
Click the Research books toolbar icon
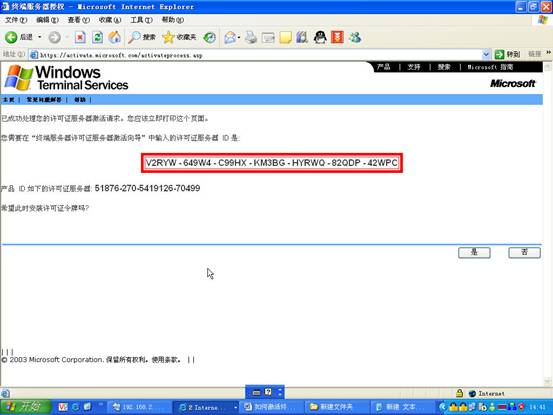(302, 37)
